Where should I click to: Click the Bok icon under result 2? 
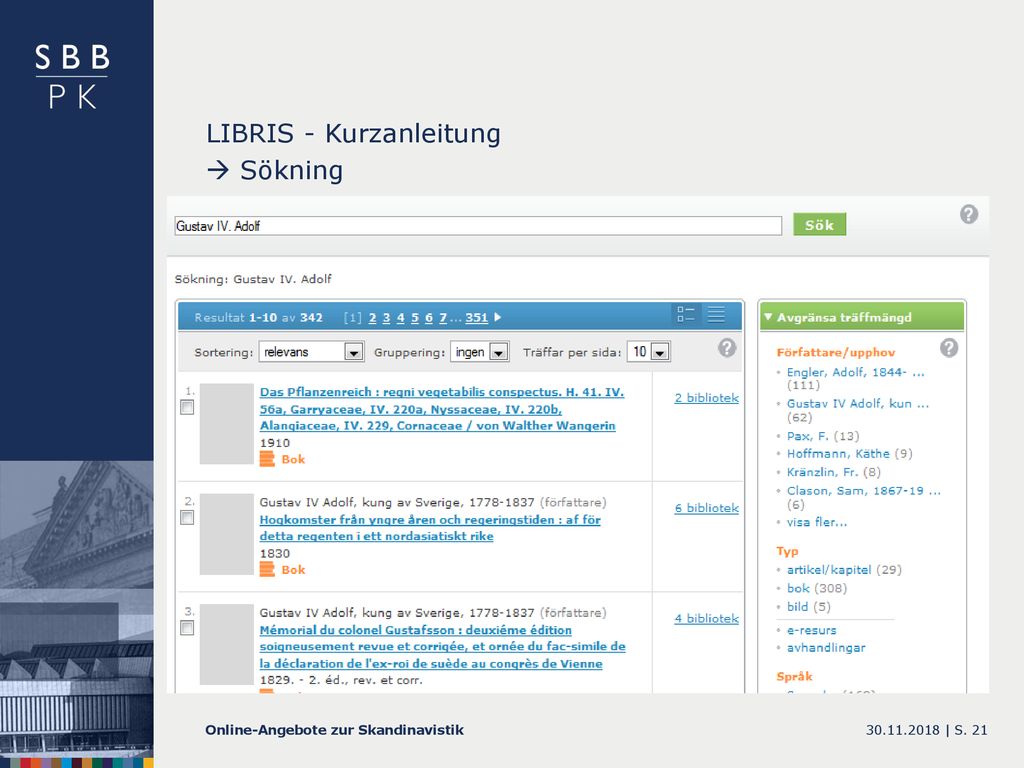(267, 569)
